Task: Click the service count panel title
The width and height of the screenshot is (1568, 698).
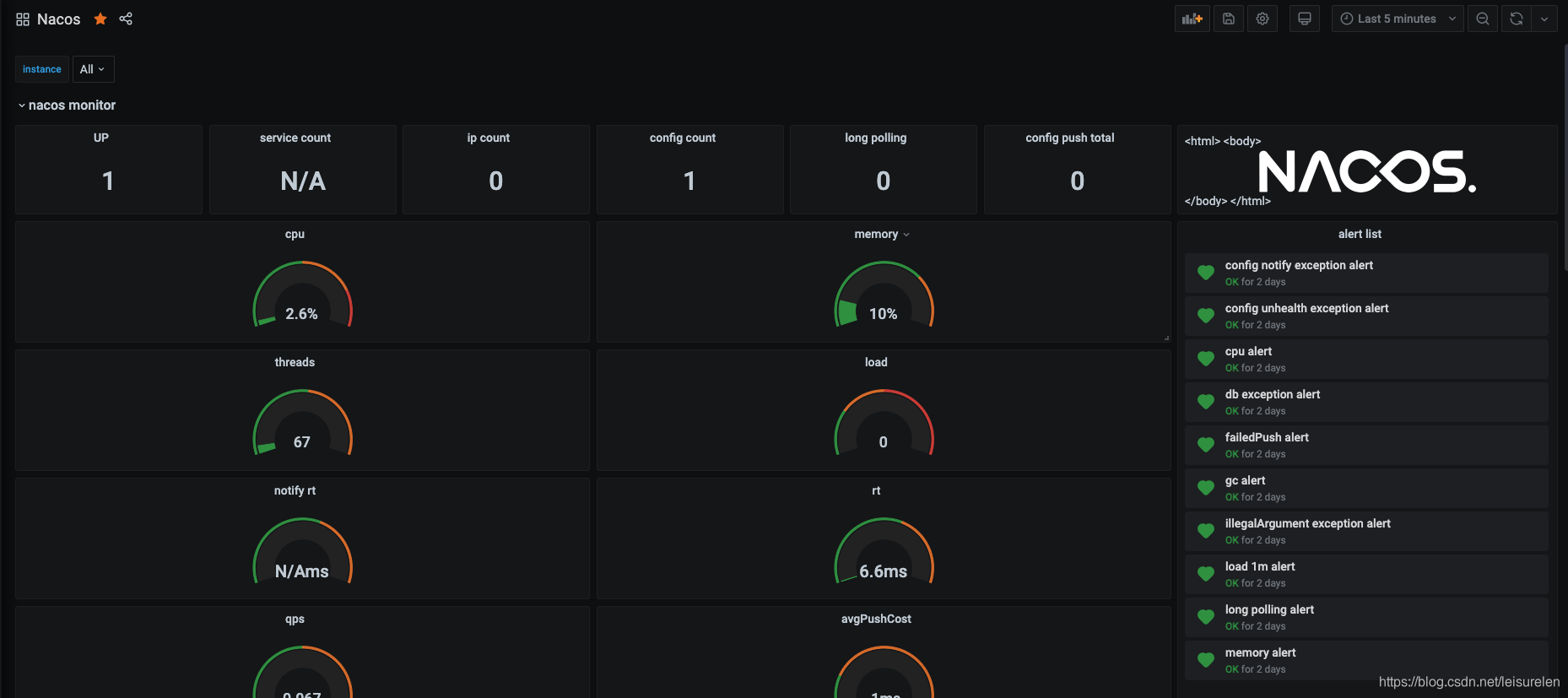Action: pos(295,138)
